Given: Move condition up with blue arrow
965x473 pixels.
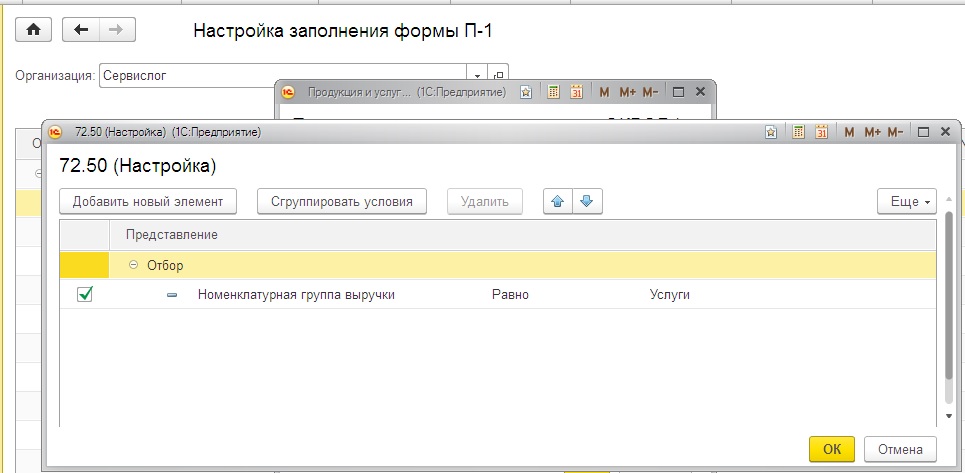Looking at the screenshot, I should pyautogui.click(x=558, y=201).
